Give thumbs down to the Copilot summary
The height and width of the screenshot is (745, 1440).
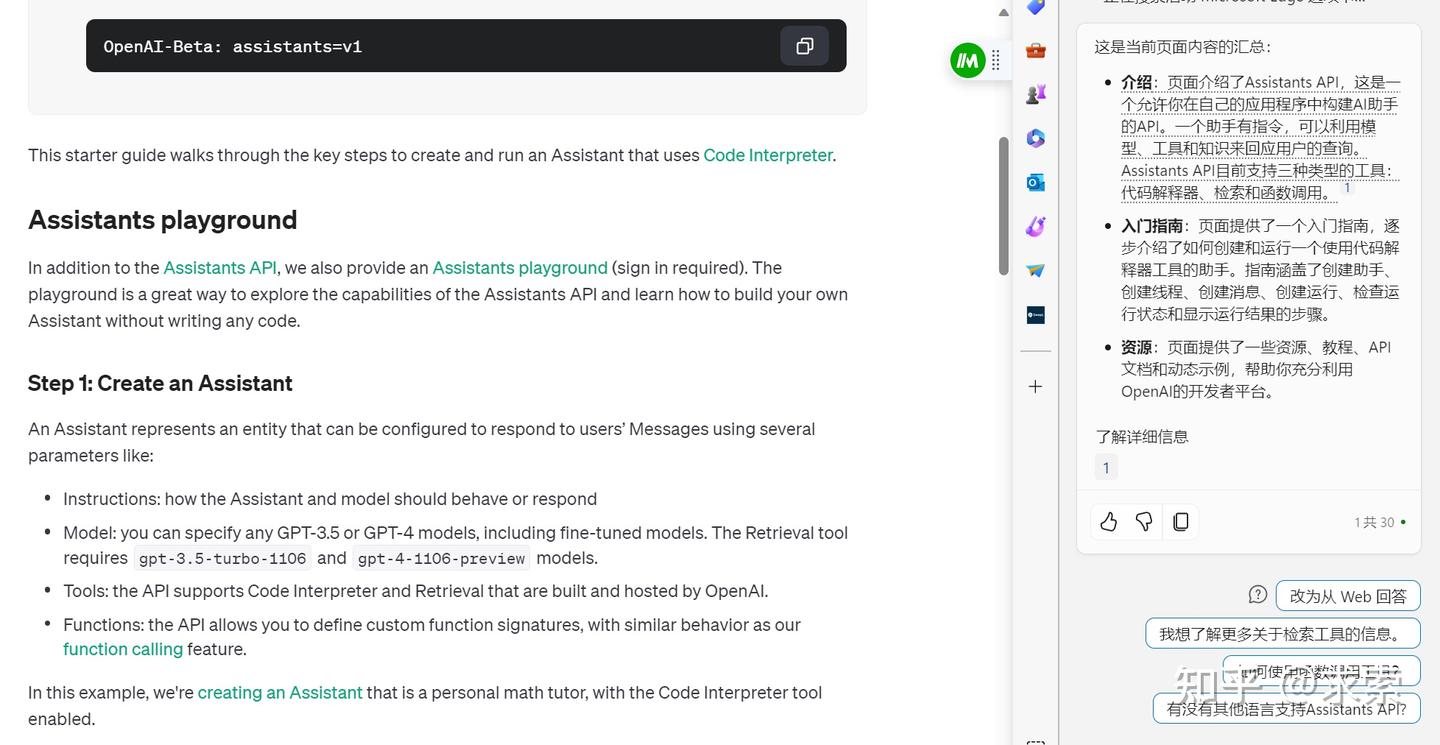[x=1145, y=521]
